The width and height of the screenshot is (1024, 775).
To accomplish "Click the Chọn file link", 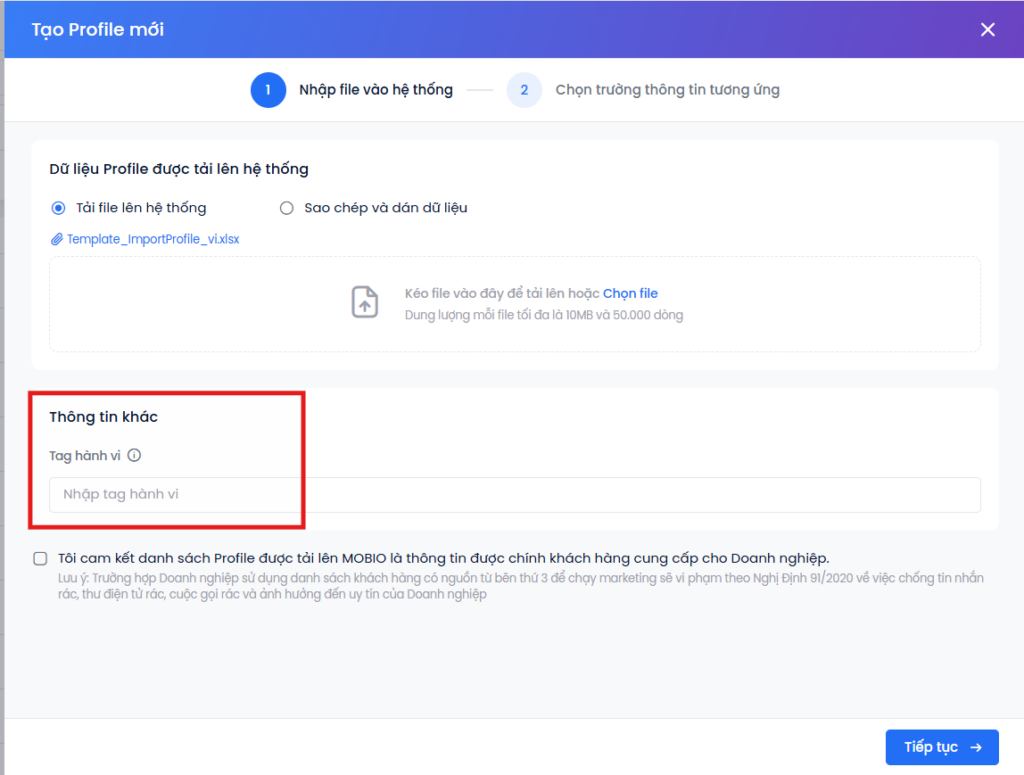I will click(x=630, y=293).
